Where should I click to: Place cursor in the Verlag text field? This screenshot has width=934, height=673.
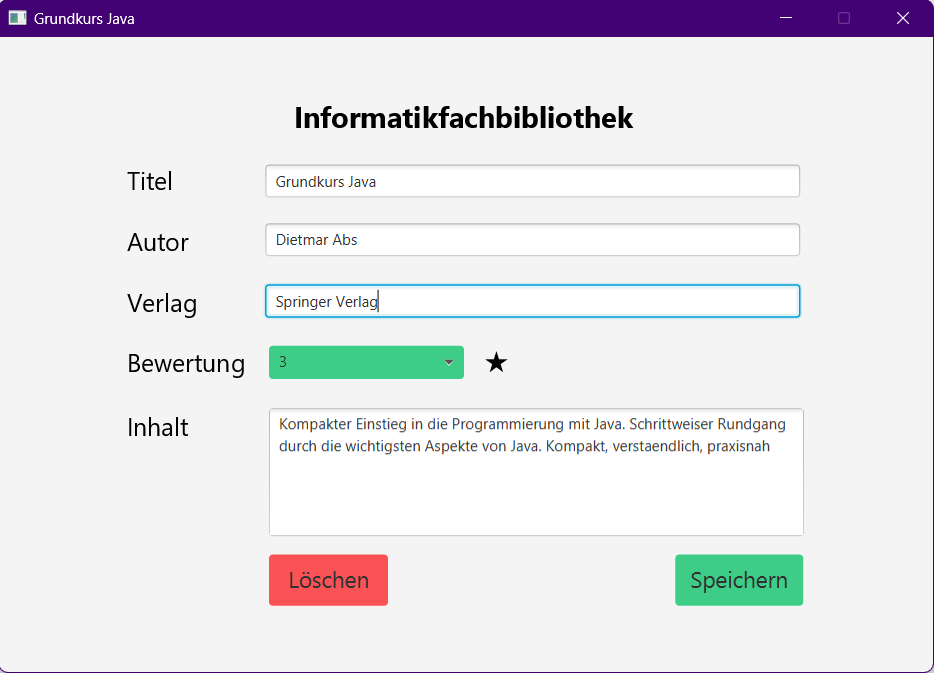[x=532, y=302]
